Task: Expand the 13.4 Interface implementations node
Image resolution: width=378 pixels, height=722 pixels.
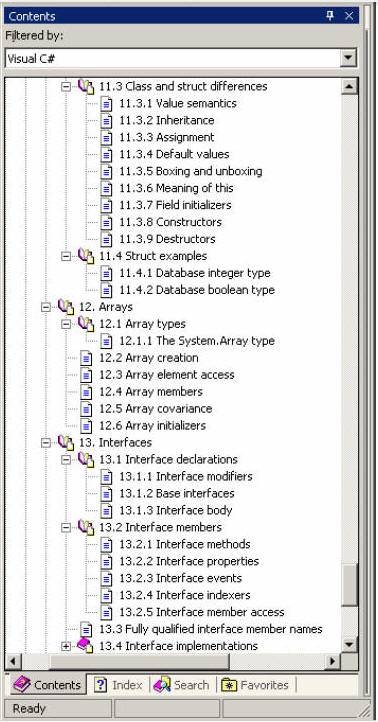Action: 66,646
